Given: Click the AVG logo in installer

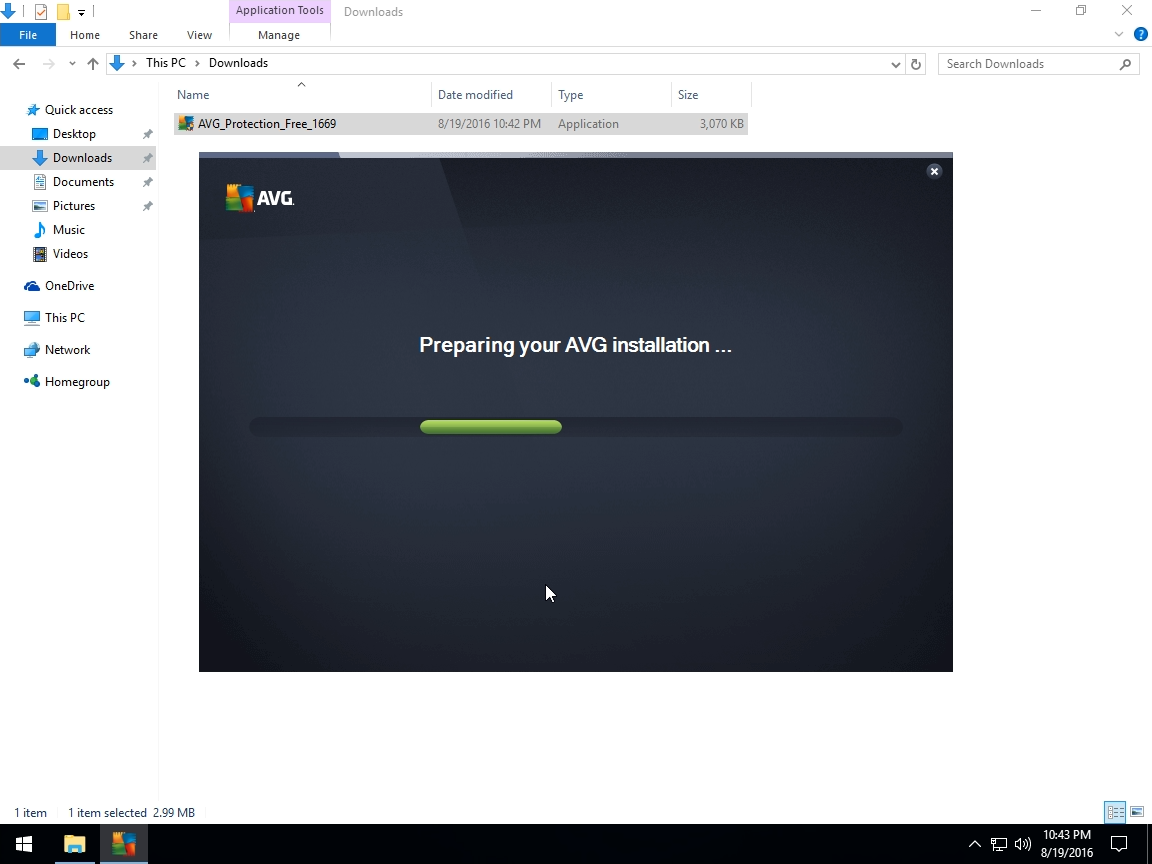Looking at the screenshot, I should 259,198.
